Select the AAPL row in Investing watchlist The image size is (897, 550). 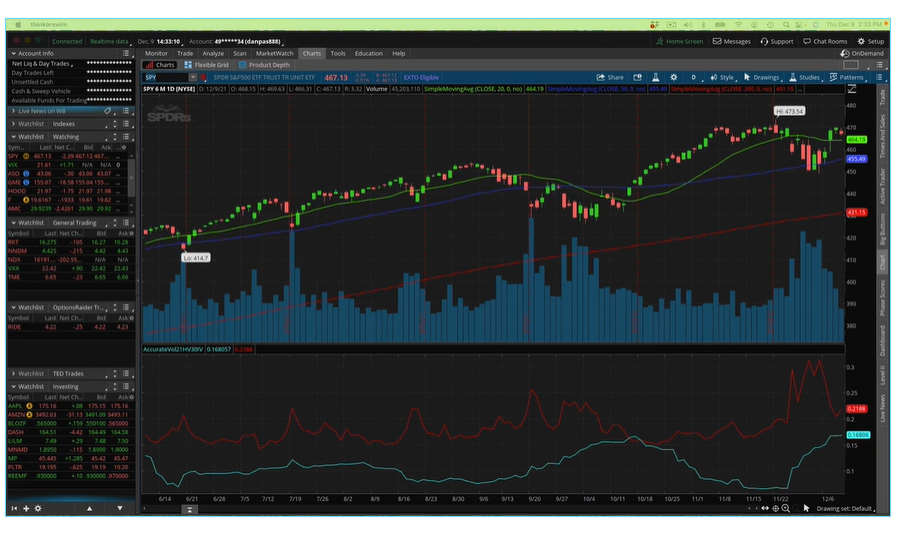(70, 406)
